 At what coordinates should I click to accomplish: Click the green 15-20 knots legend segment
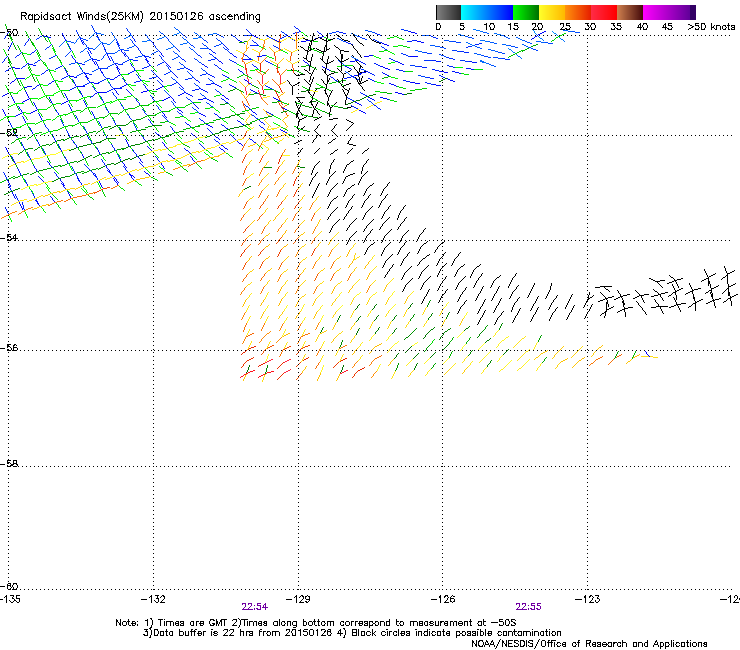525,12
